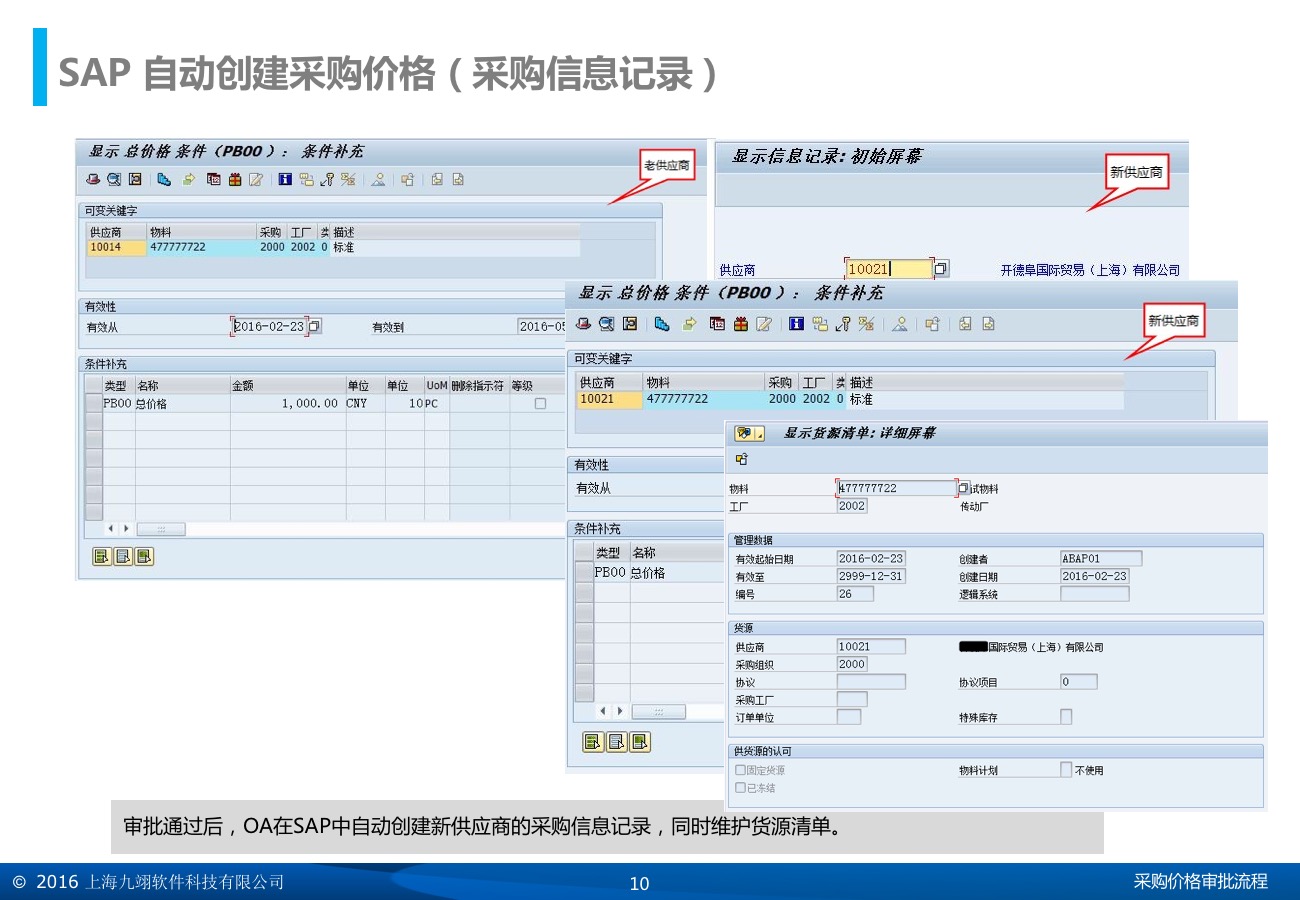Viewport: 1300px width, 900px height.
Task: Open search help next to material 477777722
Action: coord(964,489)
